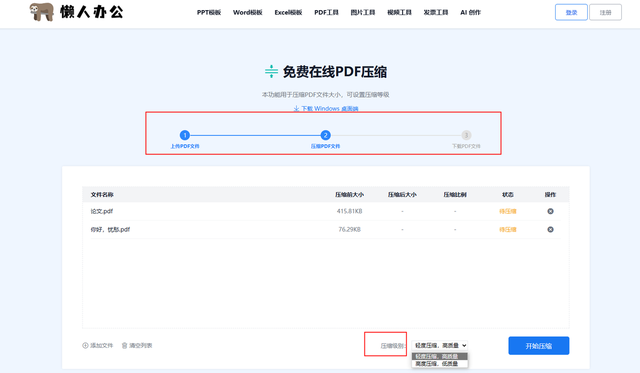Choose 高度压缩，低质量 option in list
The height and width of the screenshot is (373, 640).
pyautogui.click(x=440, y=363)
